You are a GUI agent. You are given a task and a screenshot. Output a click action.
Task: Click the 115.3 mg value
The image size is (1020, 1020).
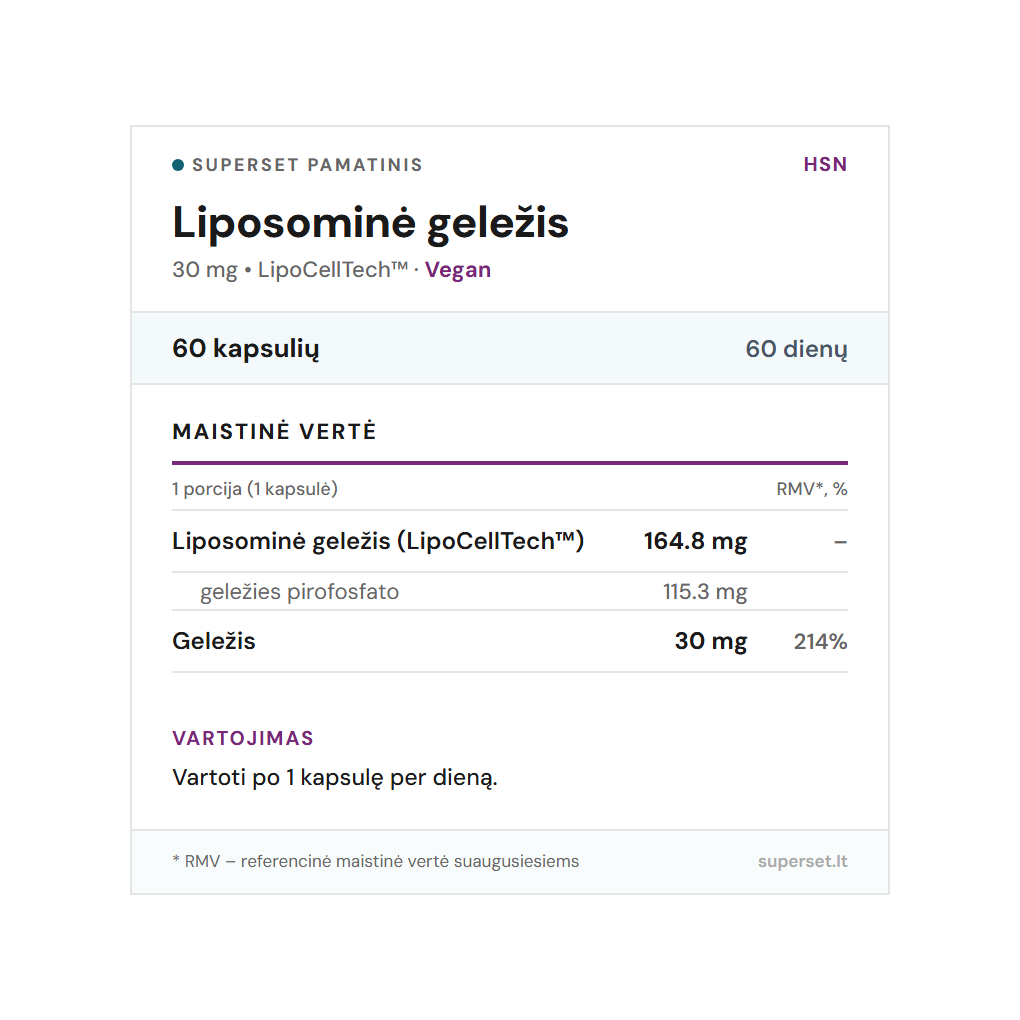pyautogui.click(x=705, y=592)
